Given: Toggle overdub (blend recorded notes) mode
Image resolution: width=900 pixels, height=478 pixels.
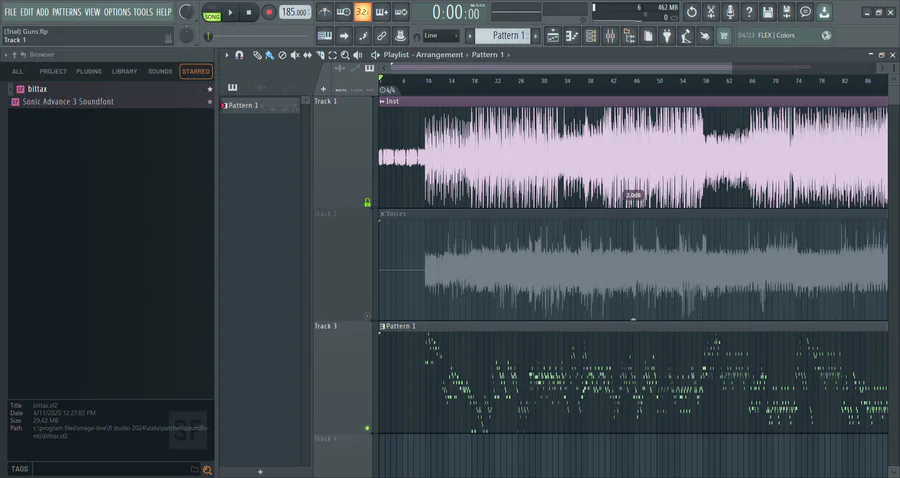Looking at the screenshot, I should [382, 11].
